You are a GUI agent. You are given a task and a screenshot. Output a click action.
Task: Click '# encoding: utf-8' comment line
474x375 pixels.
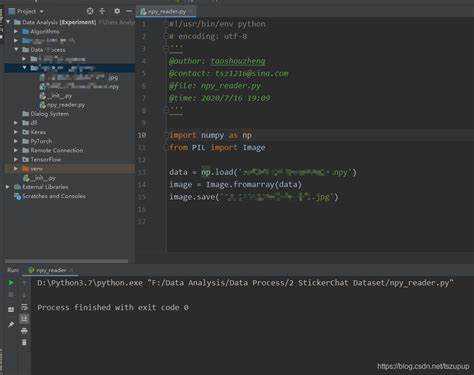(208, 36)
